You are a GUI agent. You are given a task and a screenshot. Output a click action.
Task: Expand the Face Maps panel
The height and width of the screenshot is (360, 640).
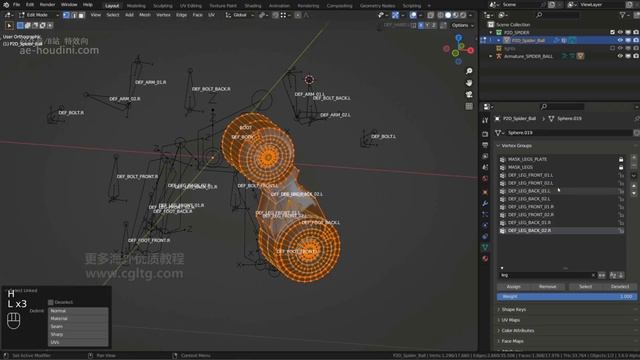pos(512,341)
